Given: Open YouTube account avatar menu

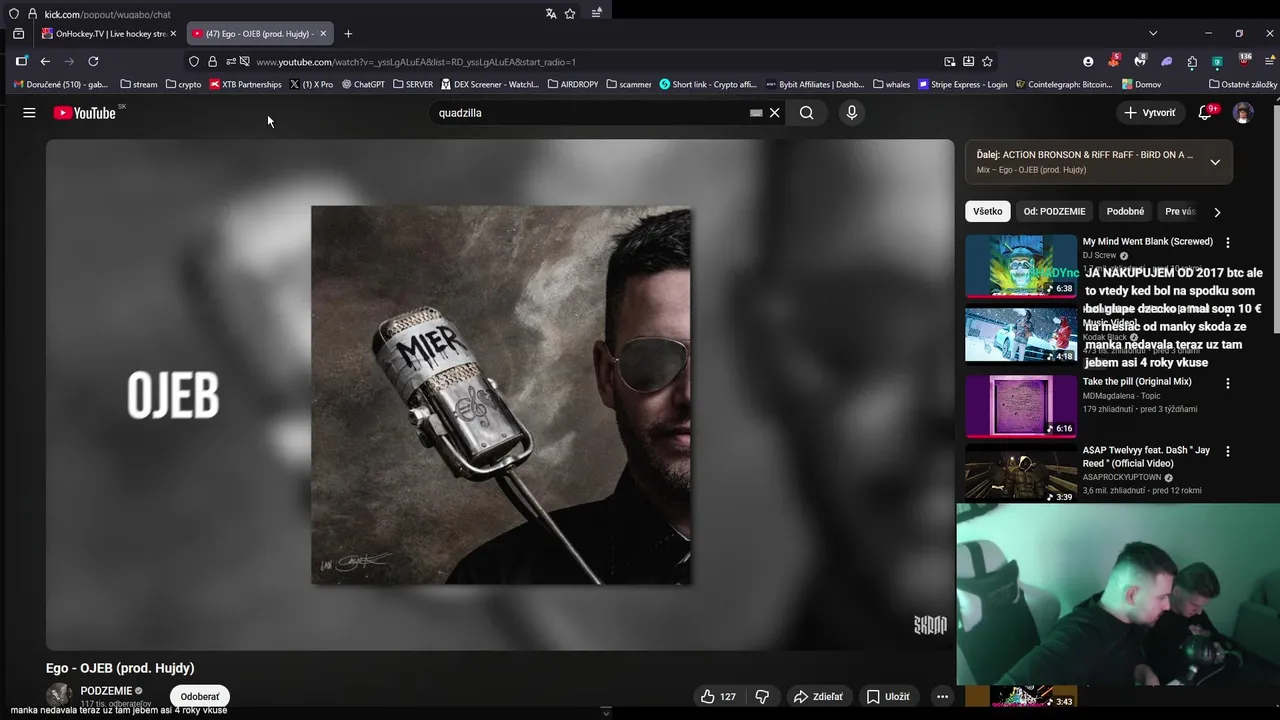Looking at the screenshot, I should click(x=1243, y=113).
